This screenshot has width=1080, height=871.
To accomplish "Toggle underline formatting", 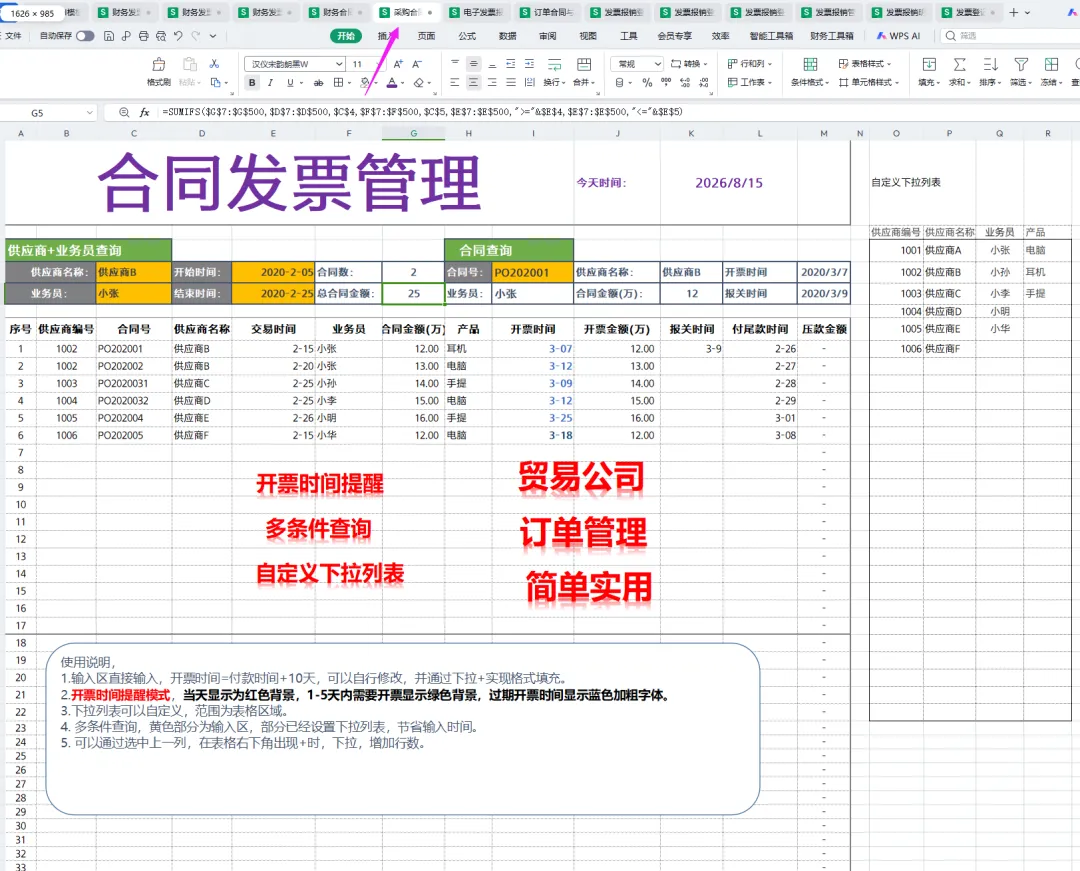I will [290, 83].
